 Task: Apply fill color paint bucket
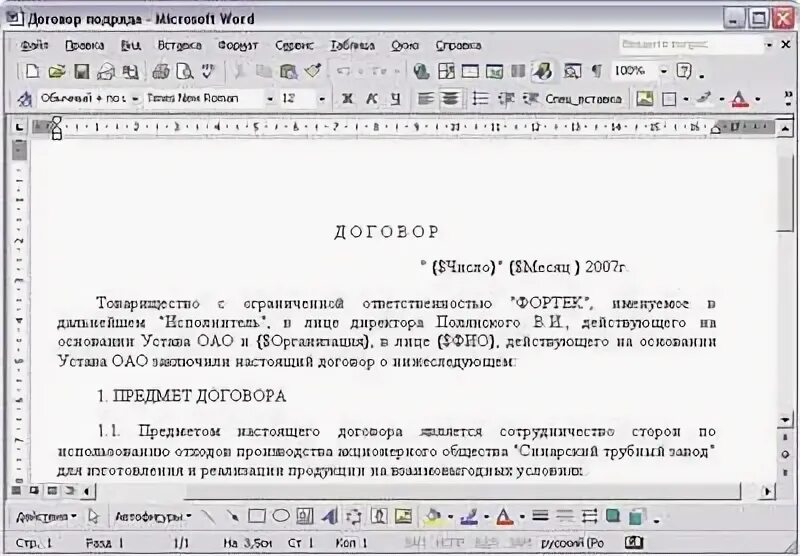pos(433,517)
